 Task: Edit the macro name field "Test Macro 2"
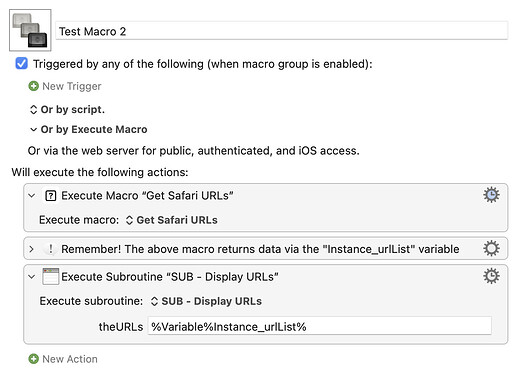[282, 31]
